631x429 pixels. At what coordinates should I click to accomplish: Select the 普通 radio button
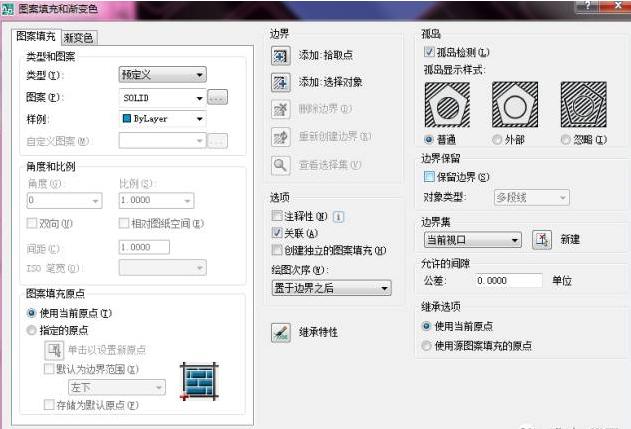point(429,140)
